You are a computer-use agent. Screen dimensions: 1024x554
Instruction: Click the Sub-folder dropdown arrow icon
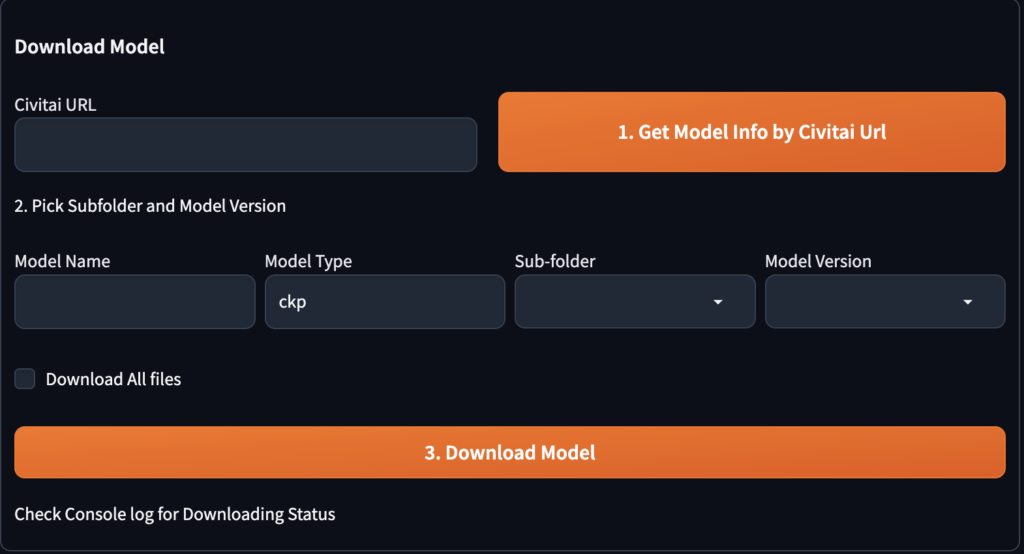click(718, 302)
